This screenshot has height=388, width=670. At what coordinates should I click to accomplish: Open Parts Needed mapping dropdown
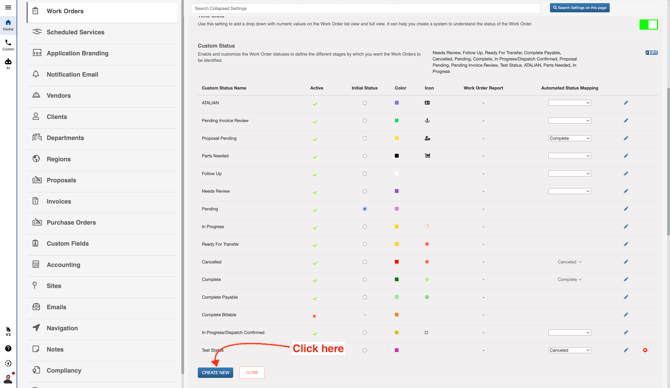[x=570, y=156]
